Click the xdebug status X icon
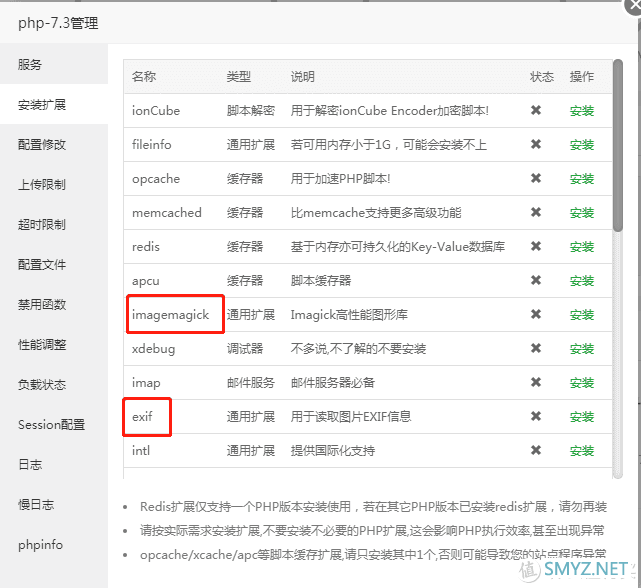 (x=536, y=348)
